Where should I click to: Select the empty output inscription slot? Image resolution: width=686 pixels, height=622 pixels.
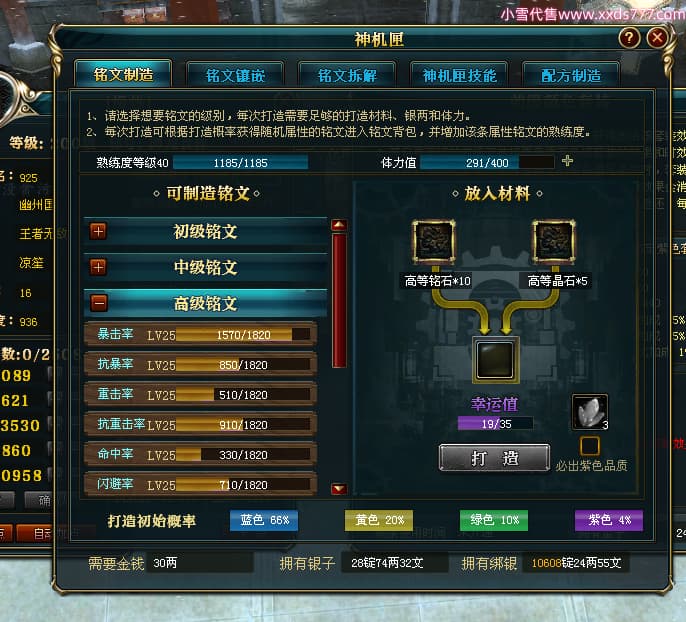(495, 360)
